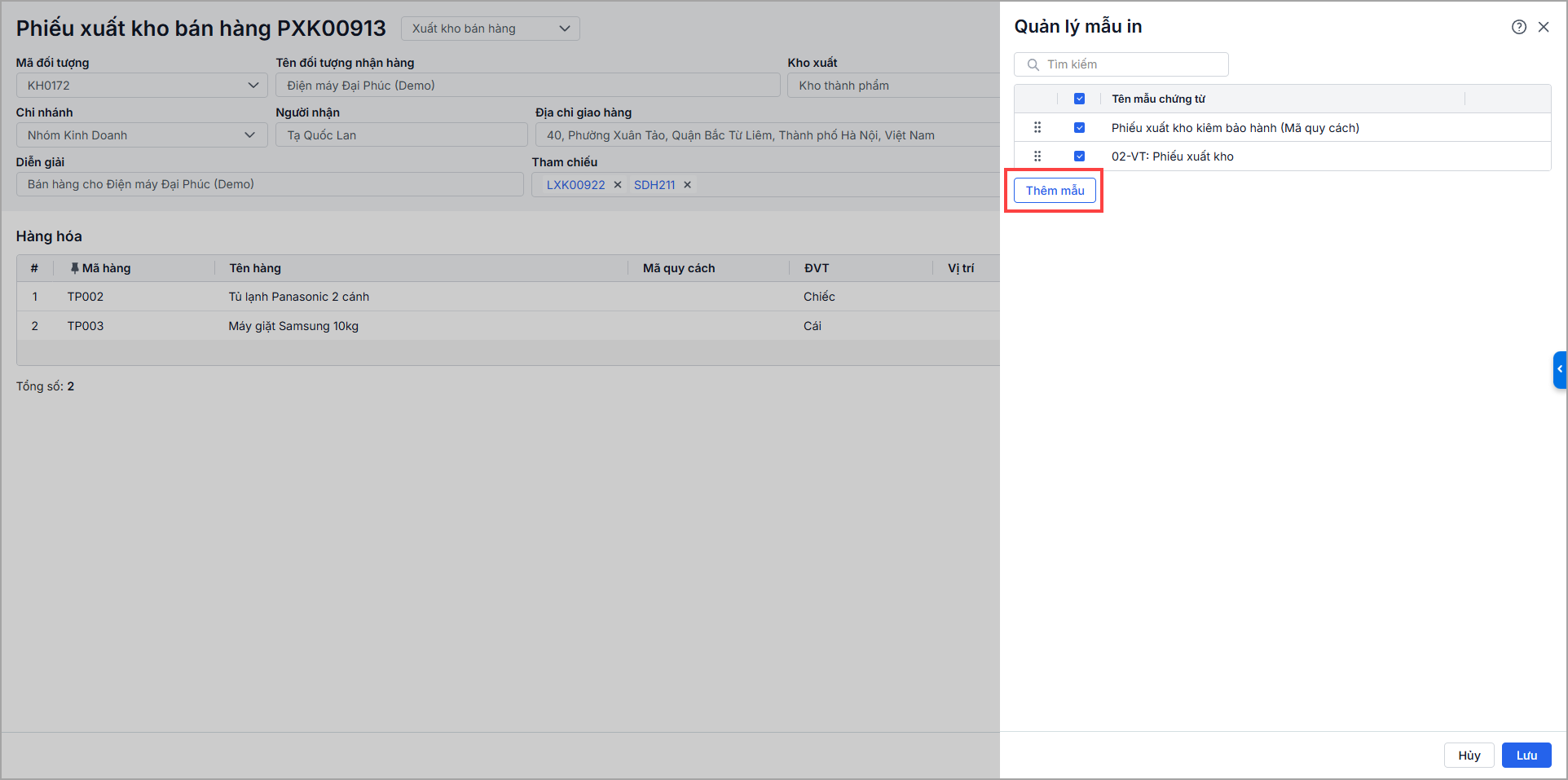The image size is (1568, 780).
Task: Open the Chi nhánh Nhóm Kinh Doanh dropdown
Action: 249,135
